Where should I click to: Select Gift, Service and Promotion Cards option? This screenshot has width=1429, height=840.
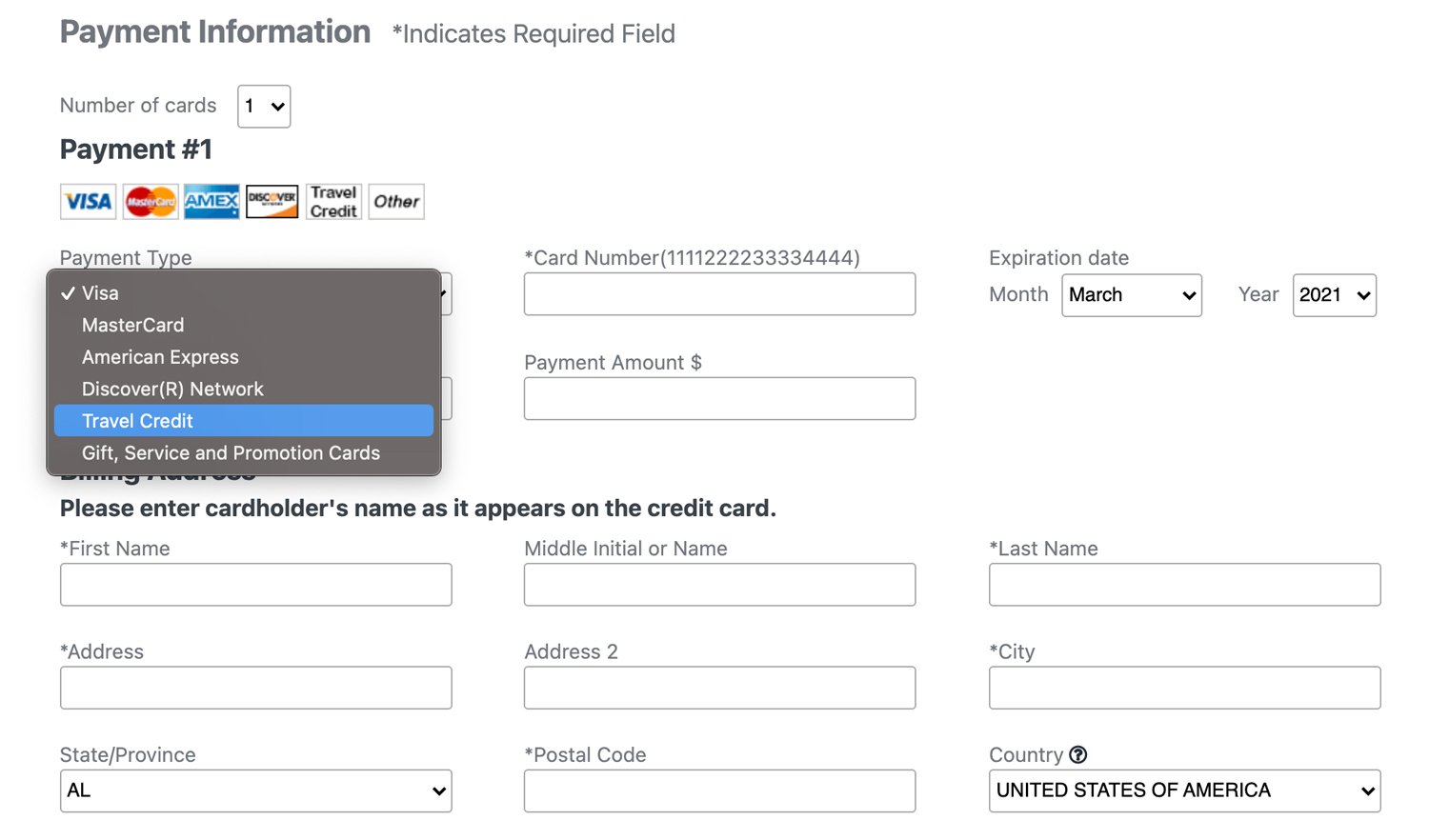coord(231,453)
